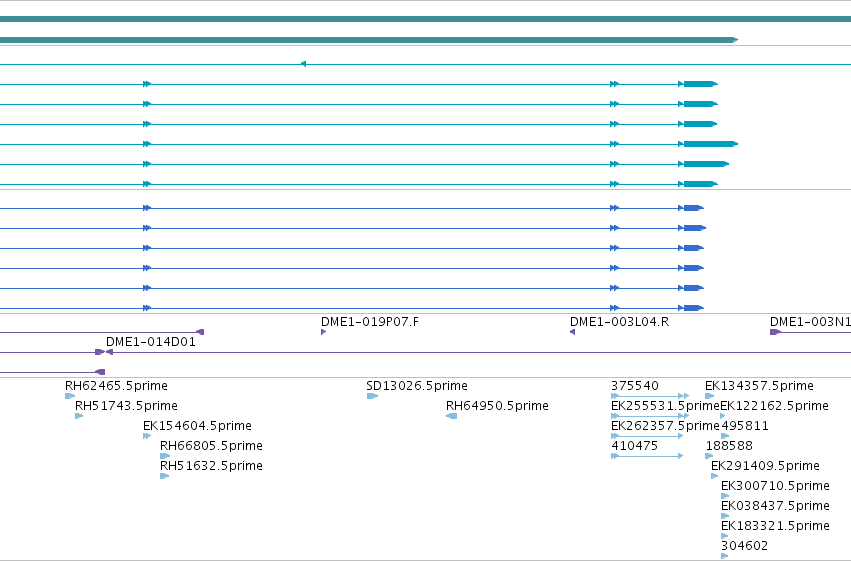Click the EK134357.5prime feature label
The width and height of the screenshot is (851, 561).
tap(759, 386)
